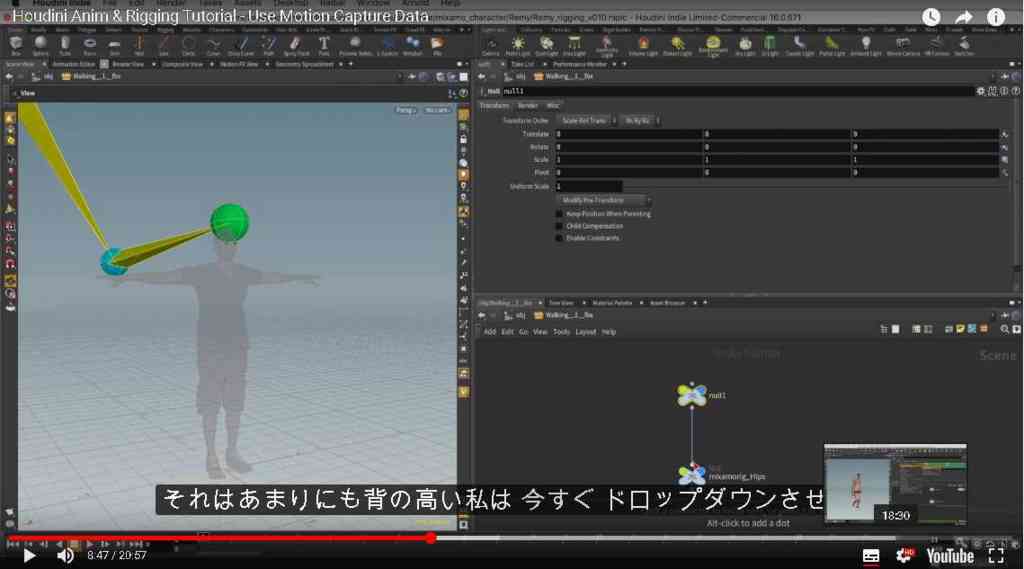Add a Point Light from shelf
Image resolution: width=1024 pixels, height=569 pixels.
pos(518,45)
